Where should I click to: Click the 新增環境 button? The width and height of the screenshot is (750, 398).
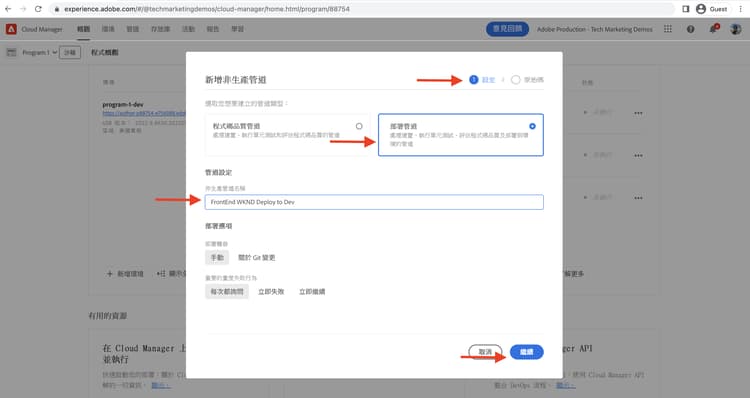pyautogui.click(x=125, y=274)
